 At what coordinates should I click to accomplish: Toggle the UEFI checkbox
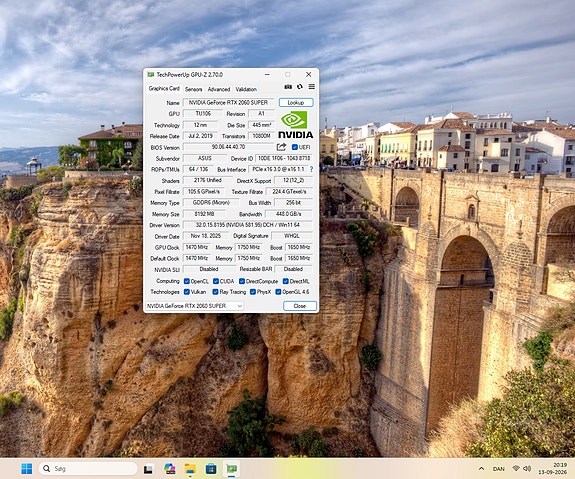coord(294,147)
